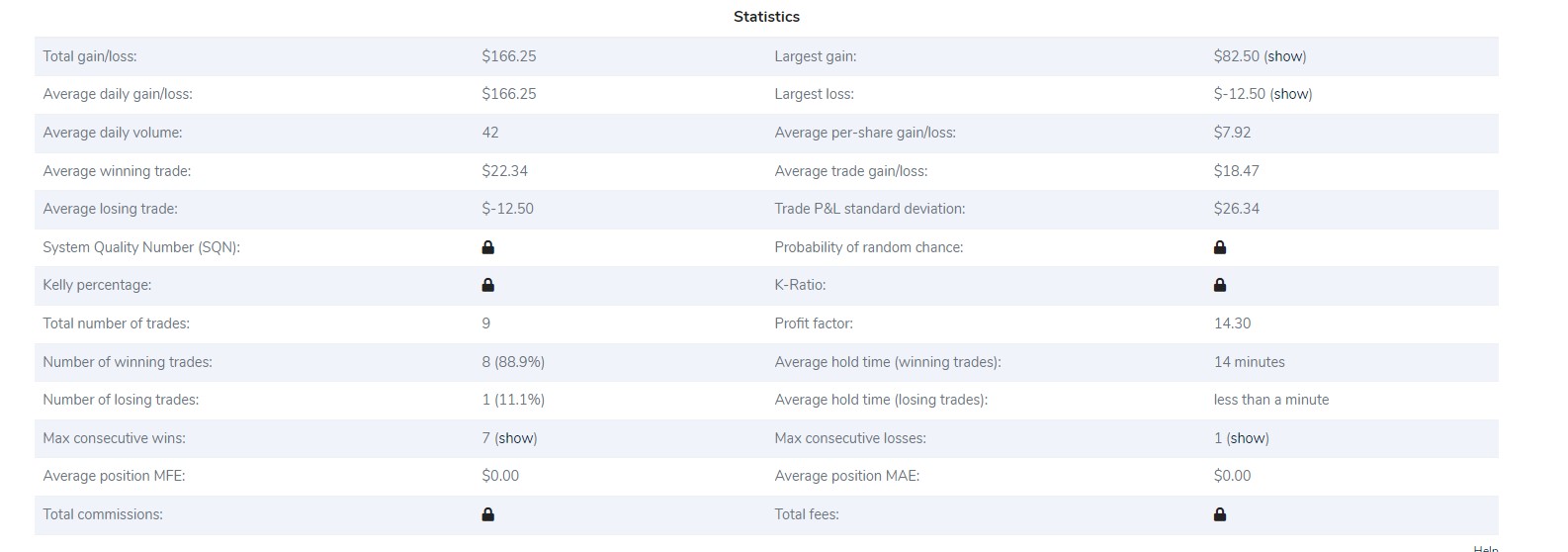The width and height of the screenshot is (1568, 552).
Task: Click the Total number of trades label
Action: pyautogui.click(x=117, y=323)
